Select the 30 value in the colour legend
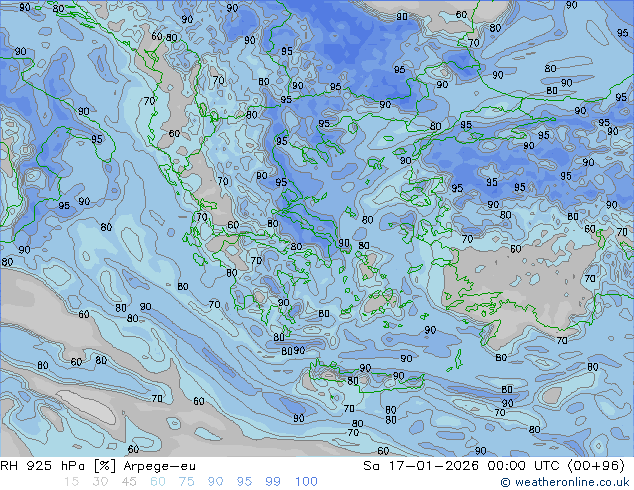The height and width of the screenshot is (490, 634). point(100,482)
